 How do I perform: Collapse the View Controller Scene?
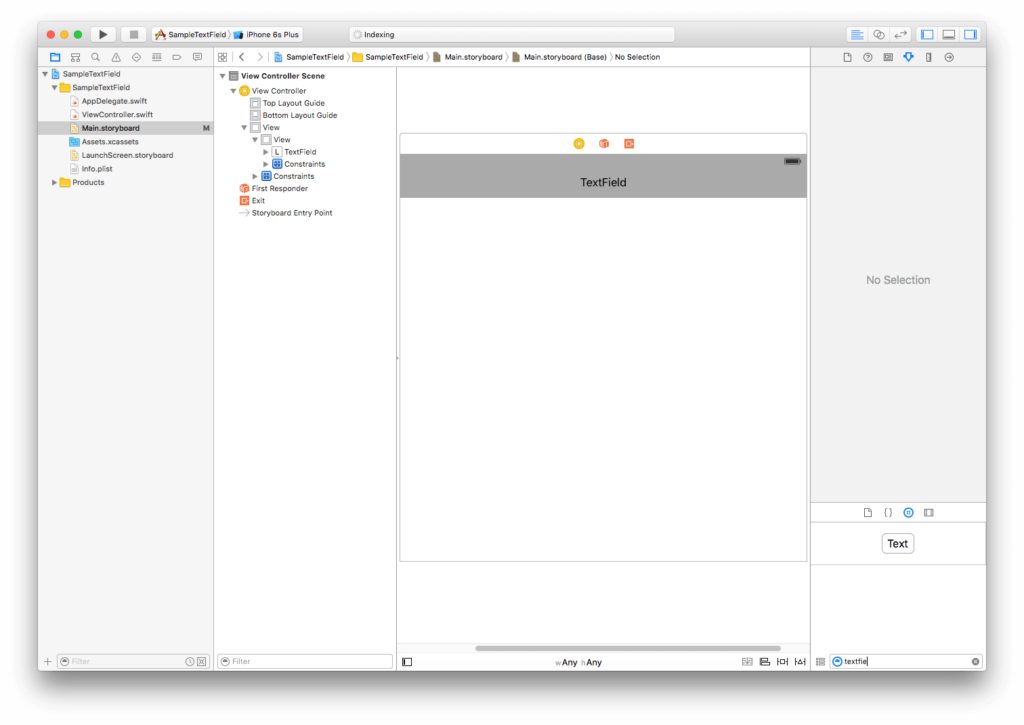click(223, 76)
